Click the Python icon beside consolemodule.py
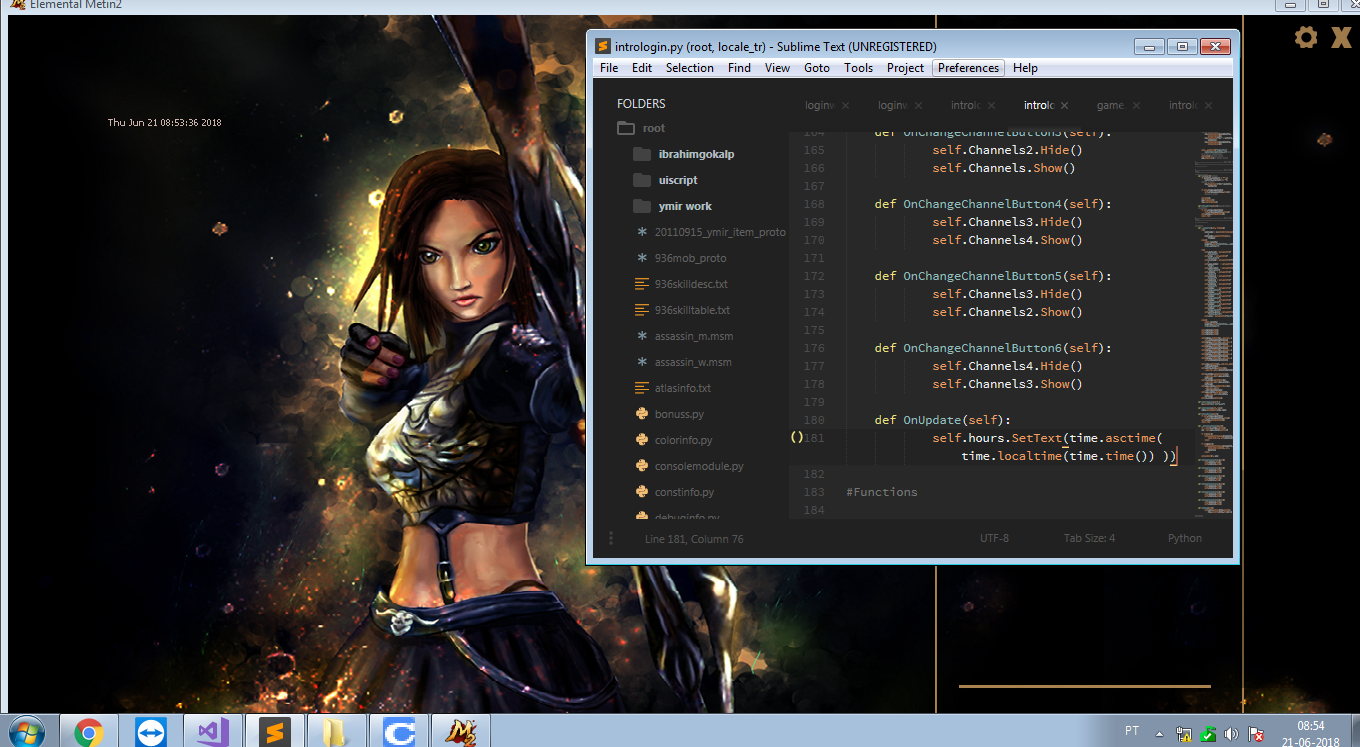 [x=642, y=466]
